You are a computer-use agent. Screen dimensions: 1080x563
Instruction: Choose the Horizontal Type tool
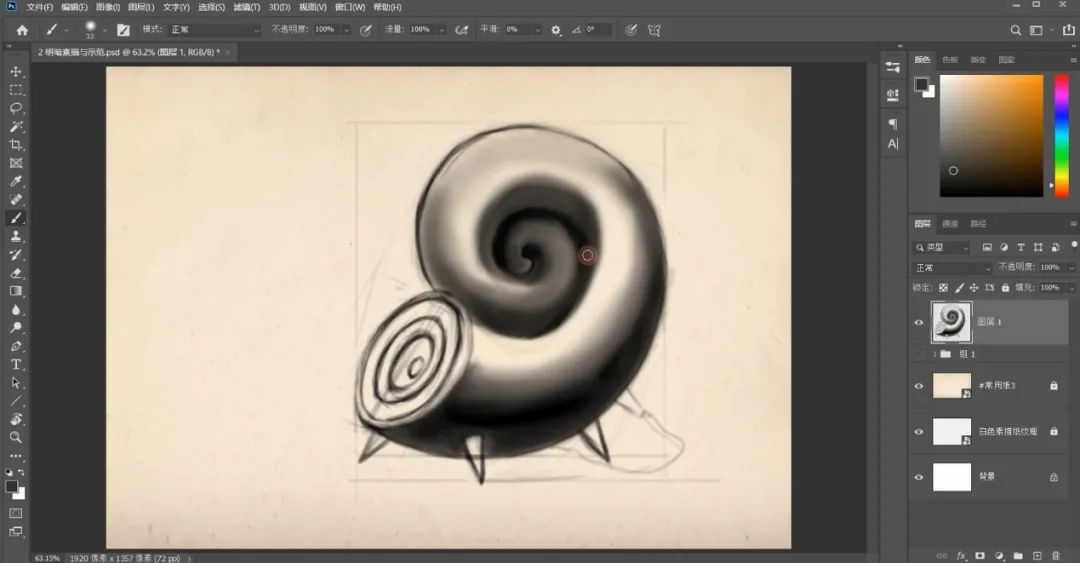click(16, 364)
